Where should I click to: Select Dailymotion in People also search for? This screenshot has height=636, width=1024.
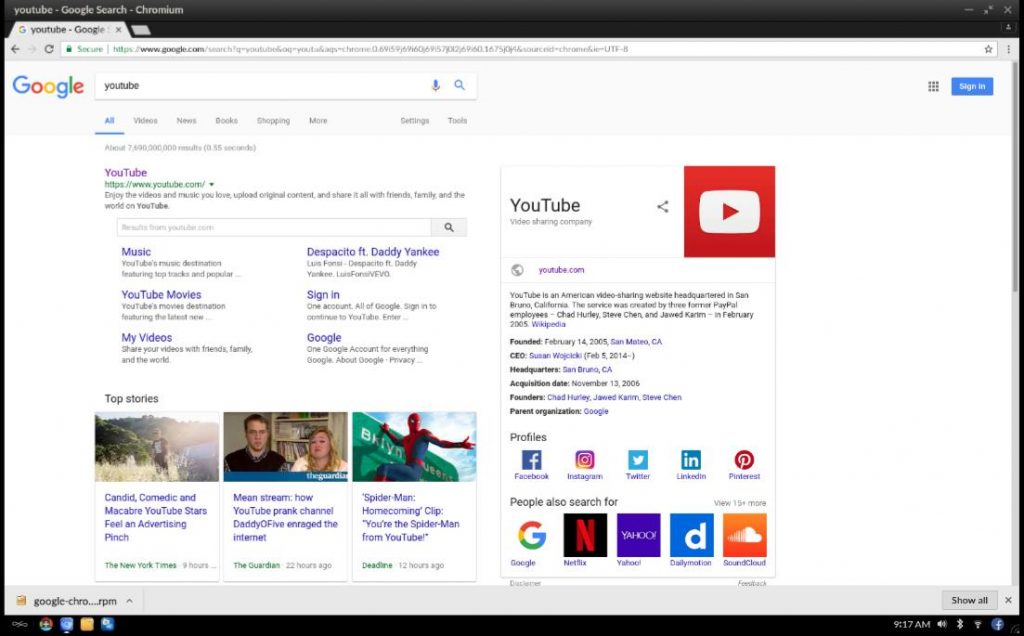(692, 535)
